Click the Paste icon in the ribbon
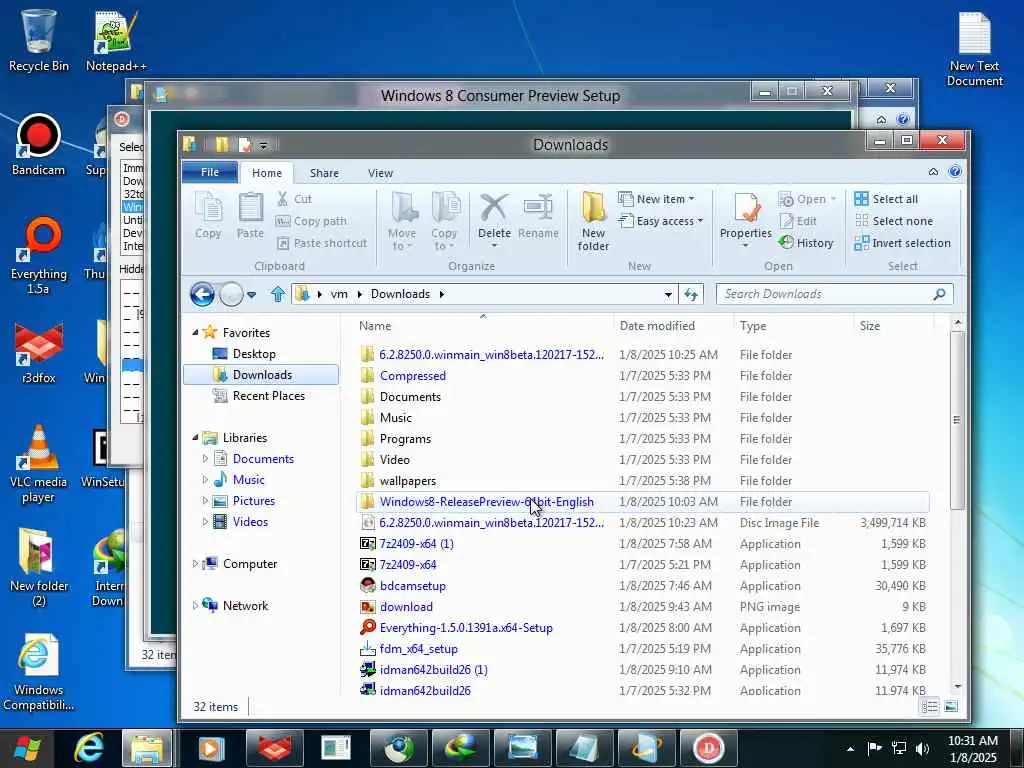Screen dimensions: 1024x768 coord(250,216)
